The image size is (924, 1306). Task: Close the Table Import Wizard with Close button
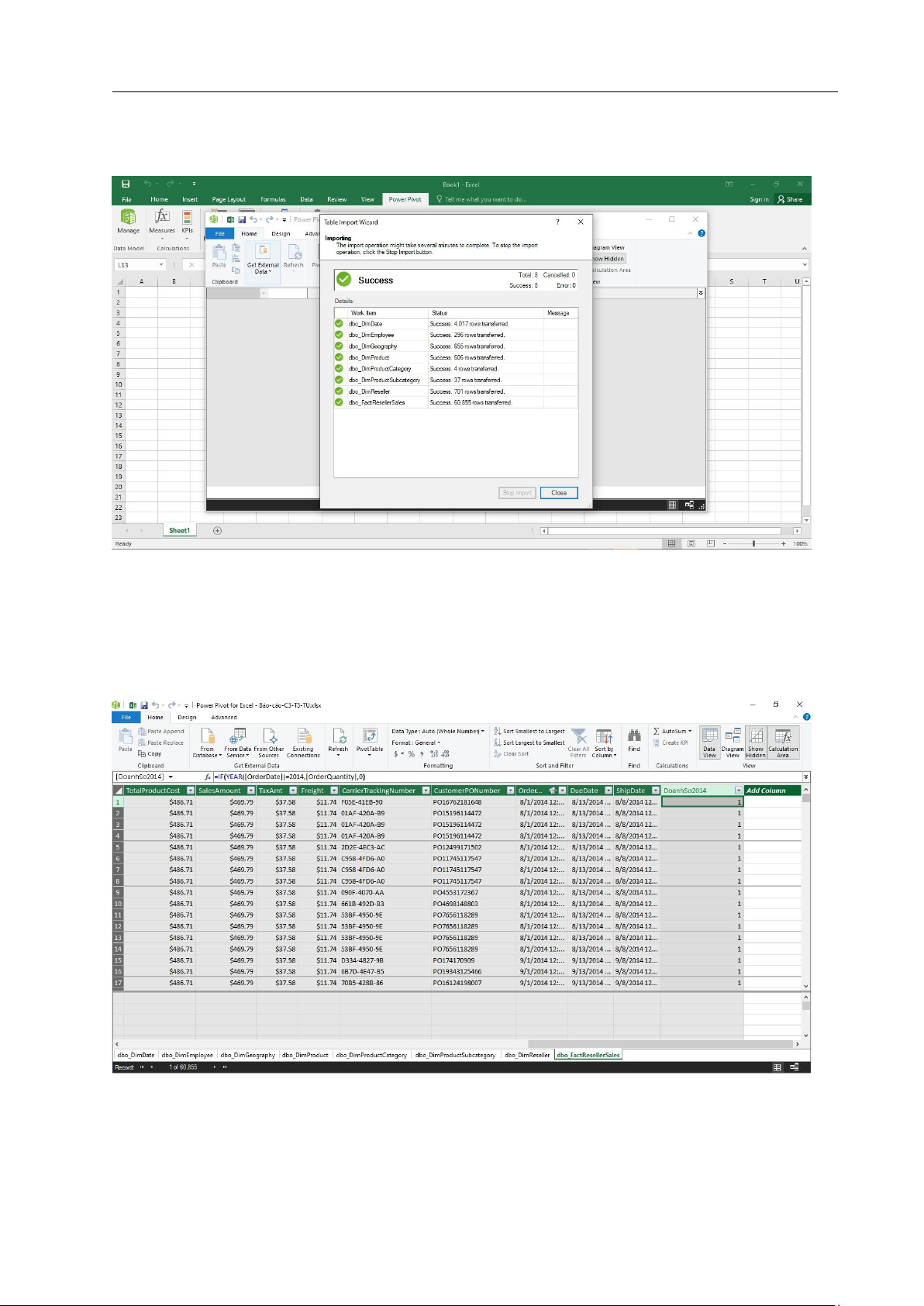tap(559, 493)
